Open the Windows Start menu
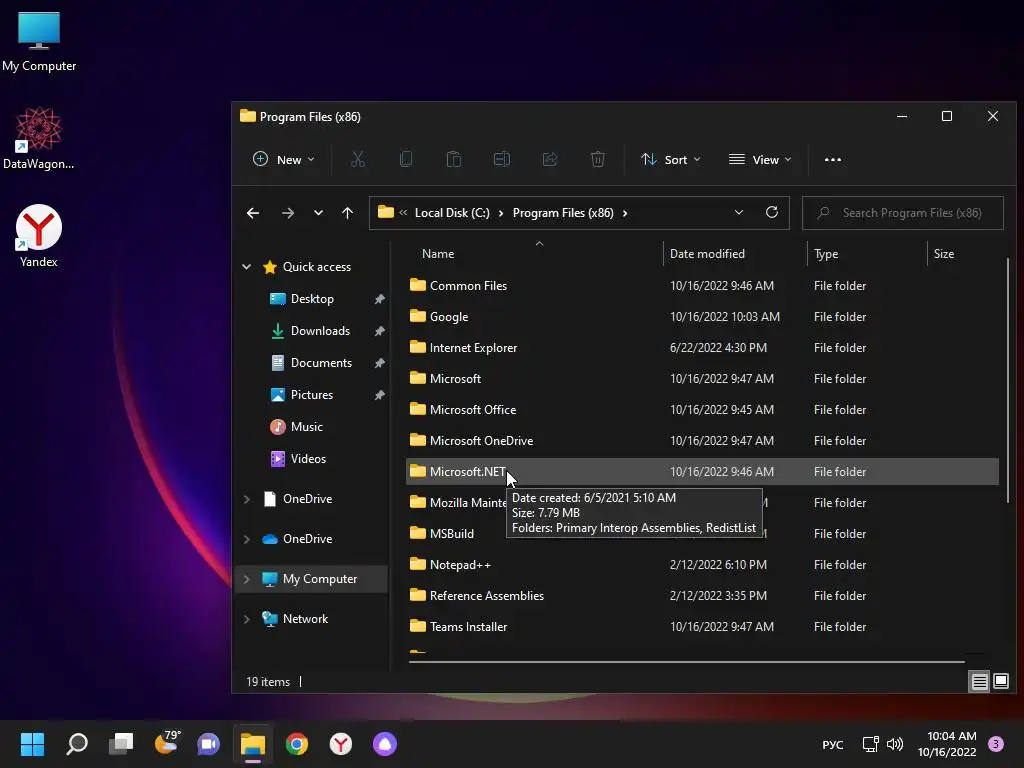The height and width of the screenshot is (768, 1024). (x=32, y=744)
